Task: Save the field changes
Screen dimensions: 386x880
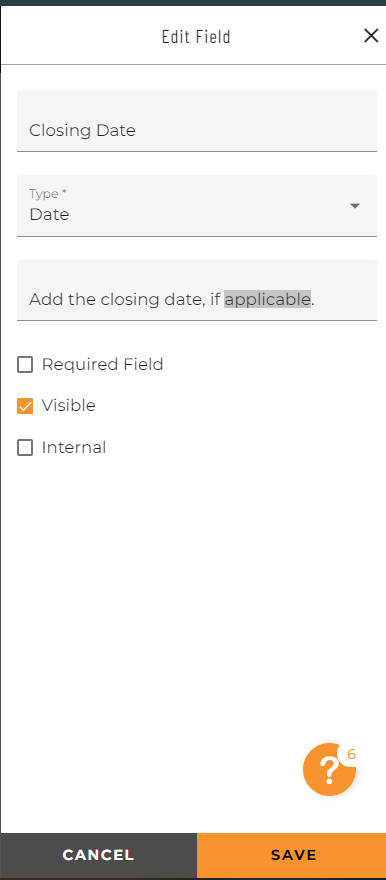Action: click(x=292, y=855)
